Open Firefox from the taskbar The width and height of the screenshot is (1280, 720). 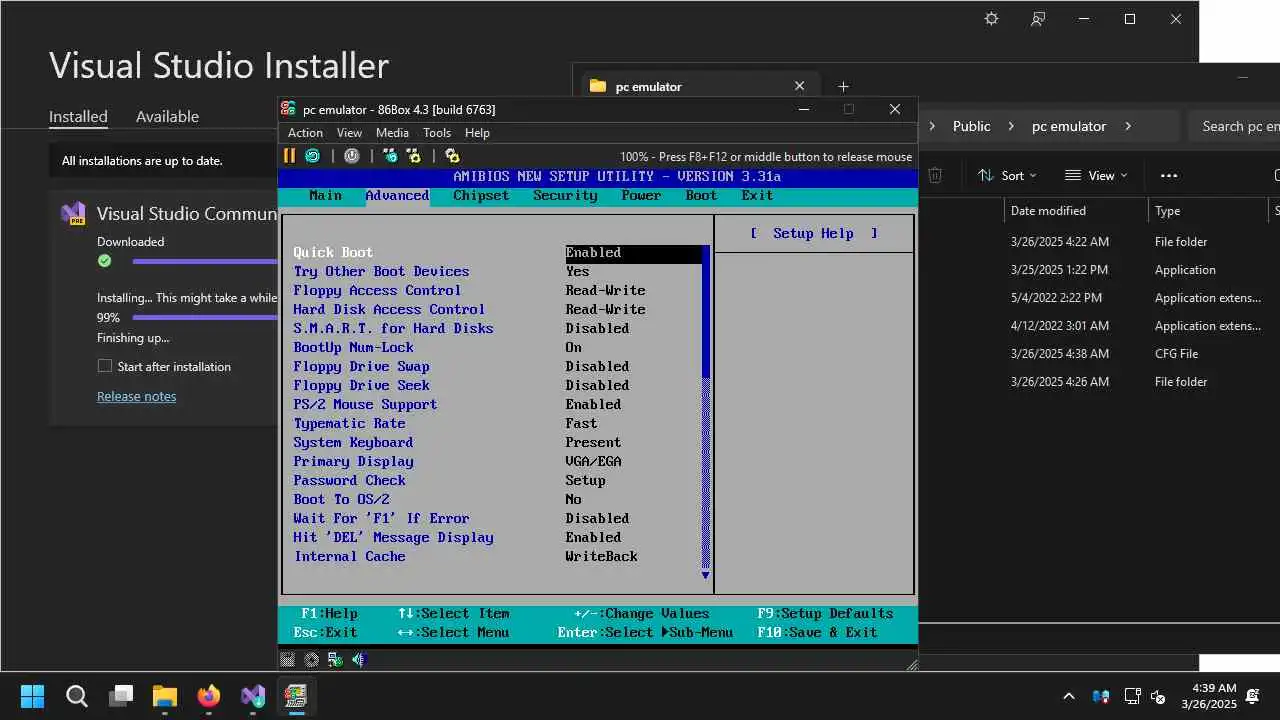point(208,696)
